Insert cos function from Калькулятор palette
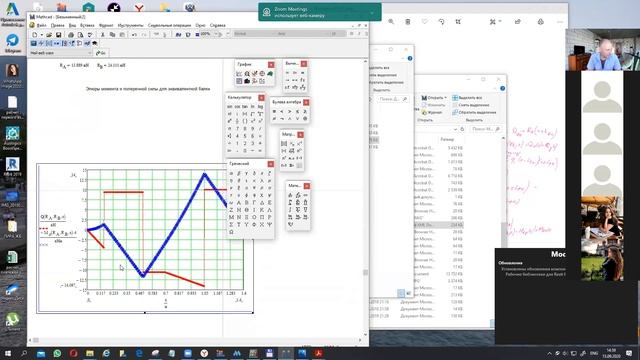The image size is (640, 360). 238,107
